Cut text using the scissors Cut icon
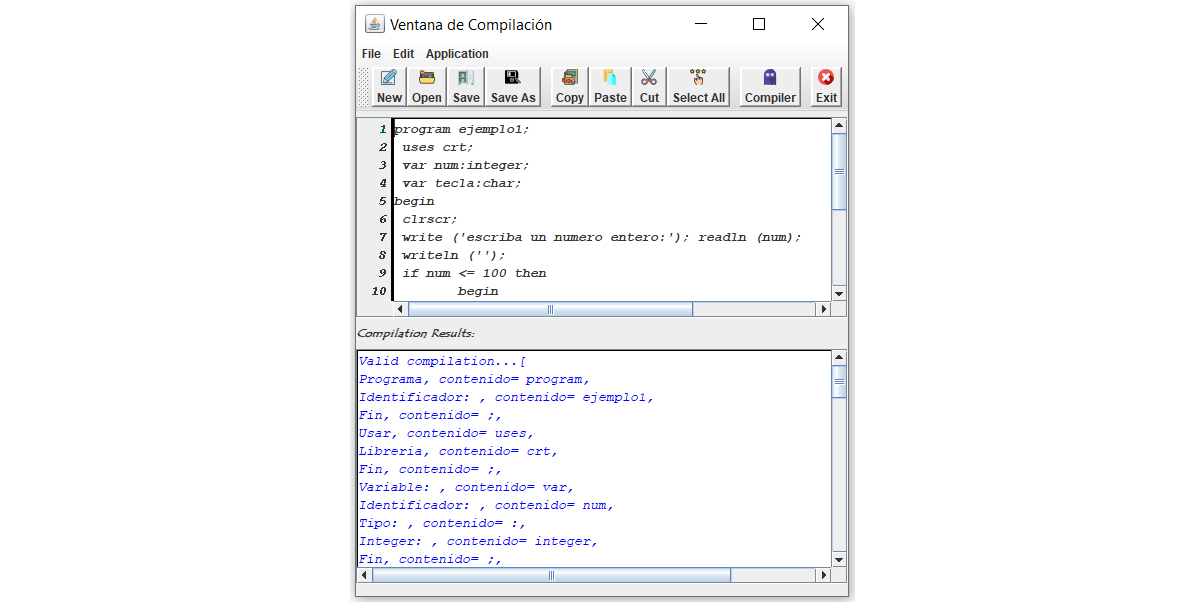The width and height of the screenshot is (1204, 602). pyautogui.click(x=648, y=85)
